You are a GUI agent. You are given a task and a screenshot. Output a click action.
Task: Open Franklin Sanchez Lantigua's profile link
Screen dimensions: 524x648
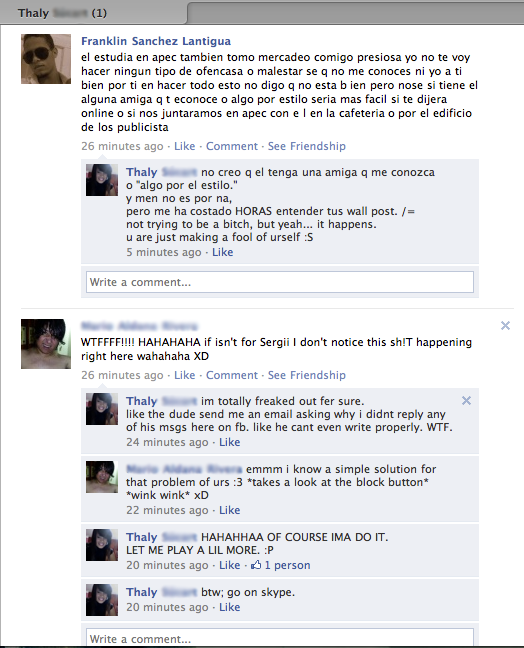click(156, 41)
